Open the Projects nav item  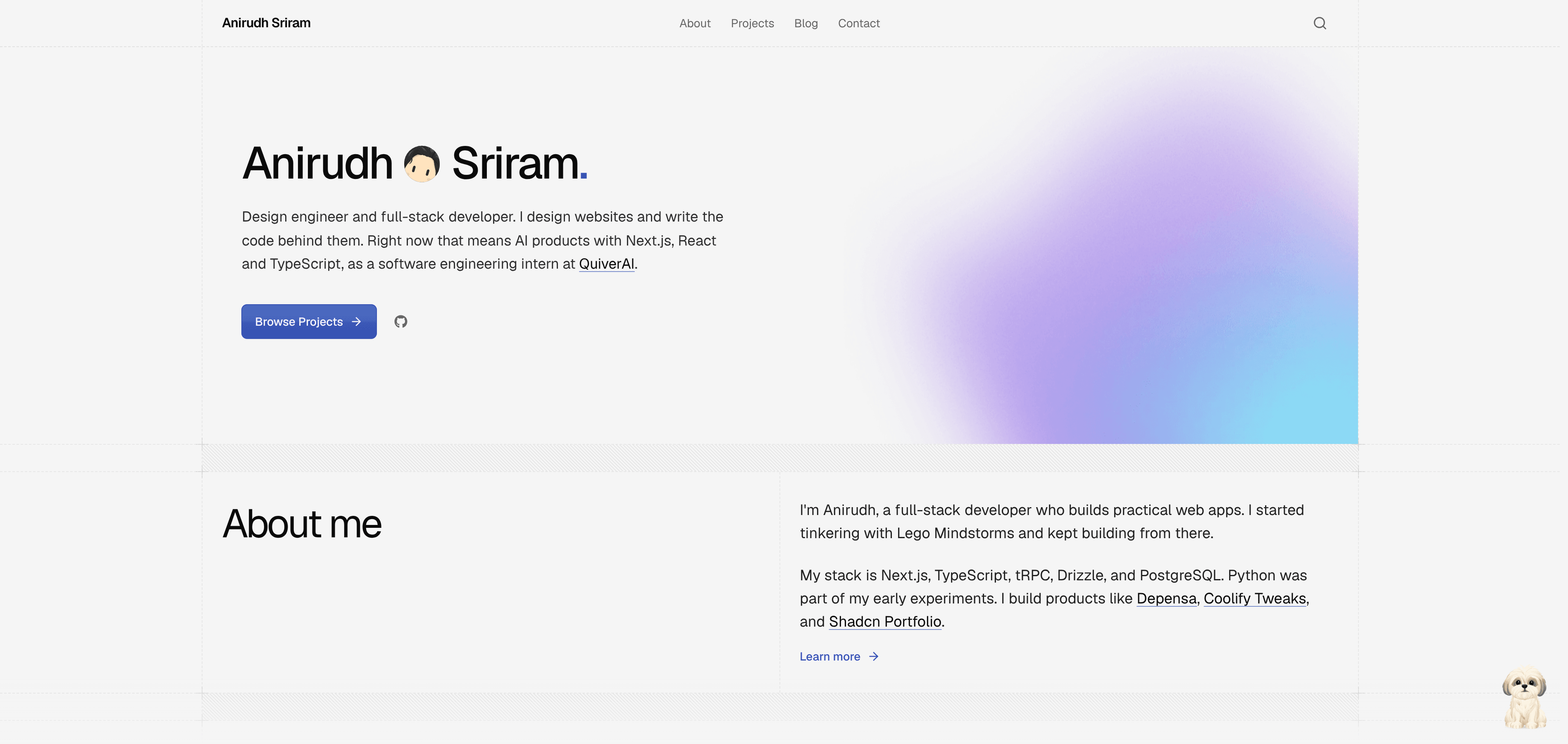752,23
